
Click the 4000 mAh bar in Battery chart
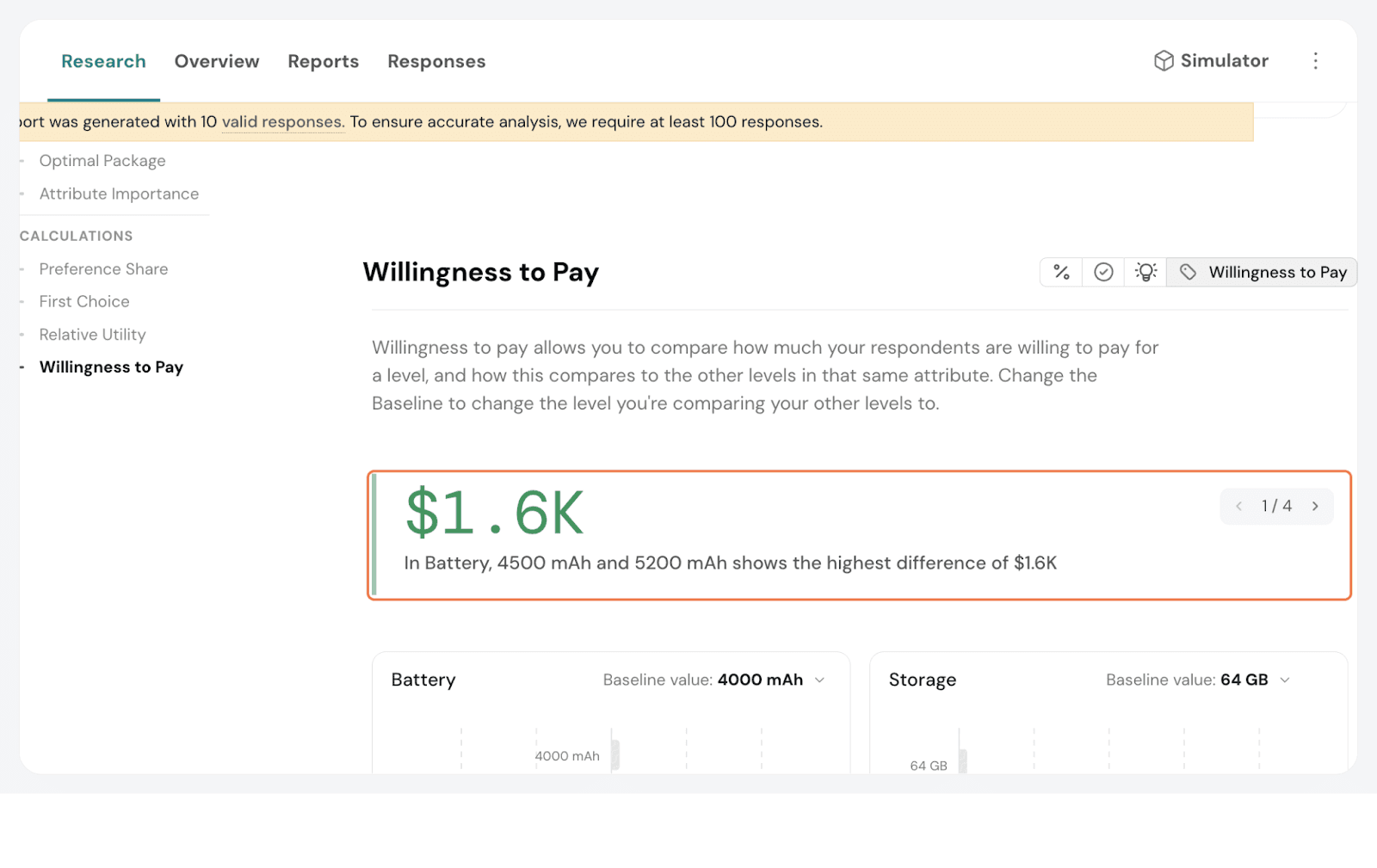click(x=615, y=755)
